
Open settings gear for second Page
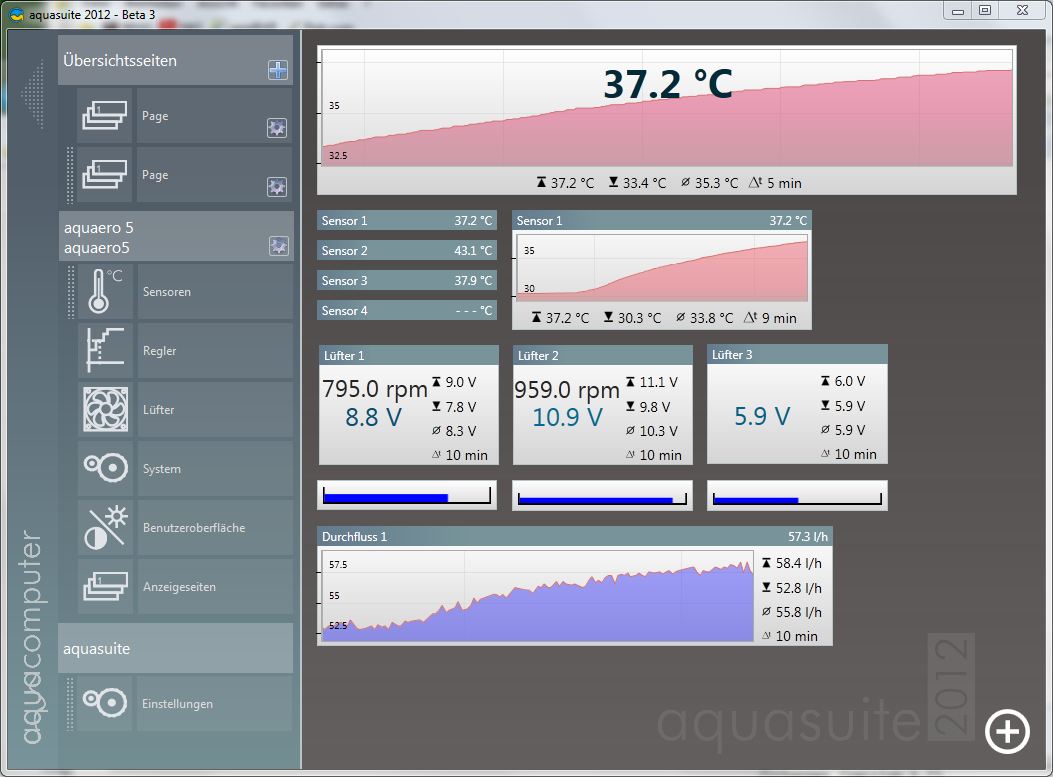pyautogui.click(x=277, y=187)
